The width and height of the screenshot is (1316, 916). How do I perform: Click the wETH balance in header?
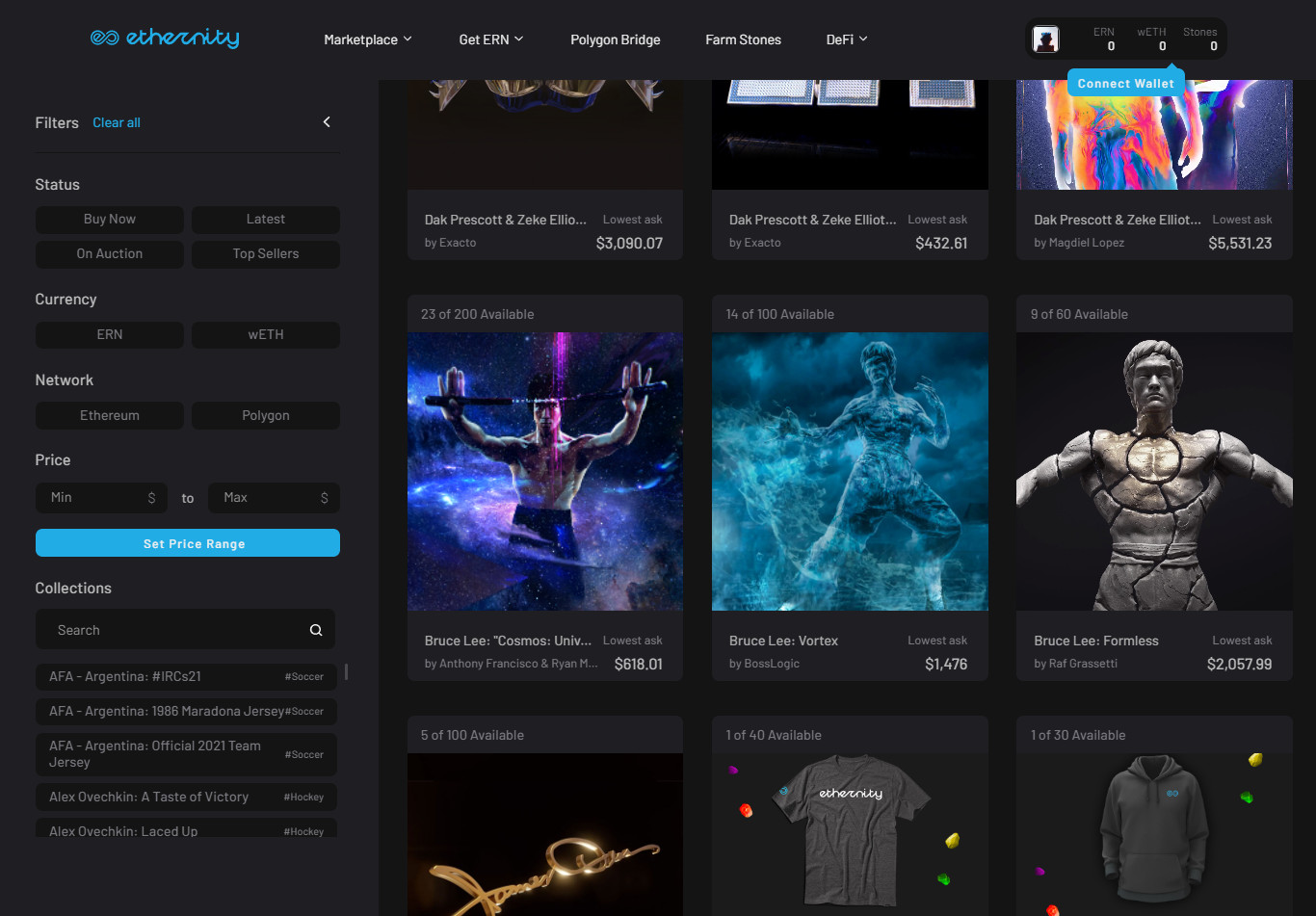[x=1152, y=39]
